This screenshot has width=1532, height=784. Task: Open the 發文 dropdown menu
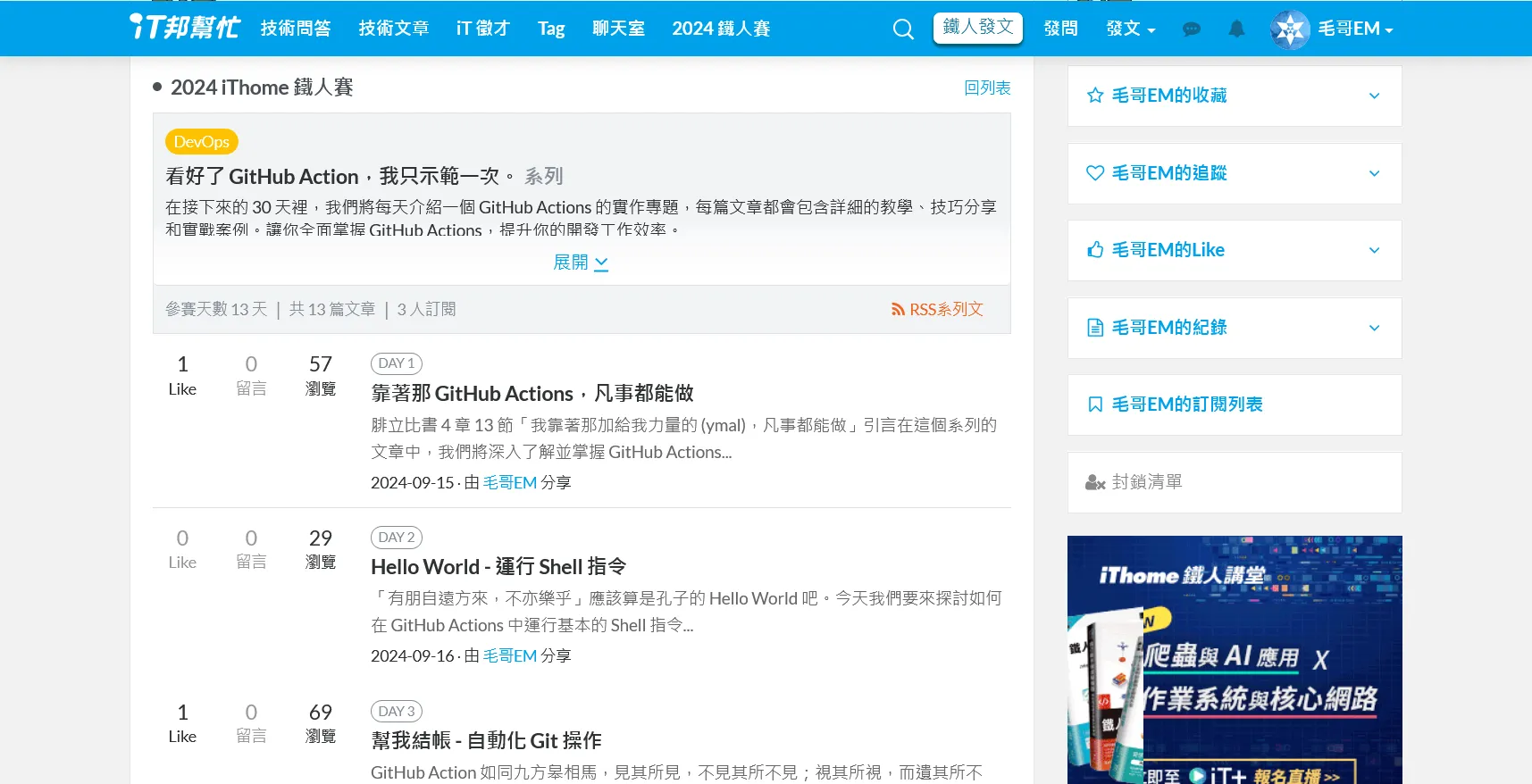(x=1130, y=29)
